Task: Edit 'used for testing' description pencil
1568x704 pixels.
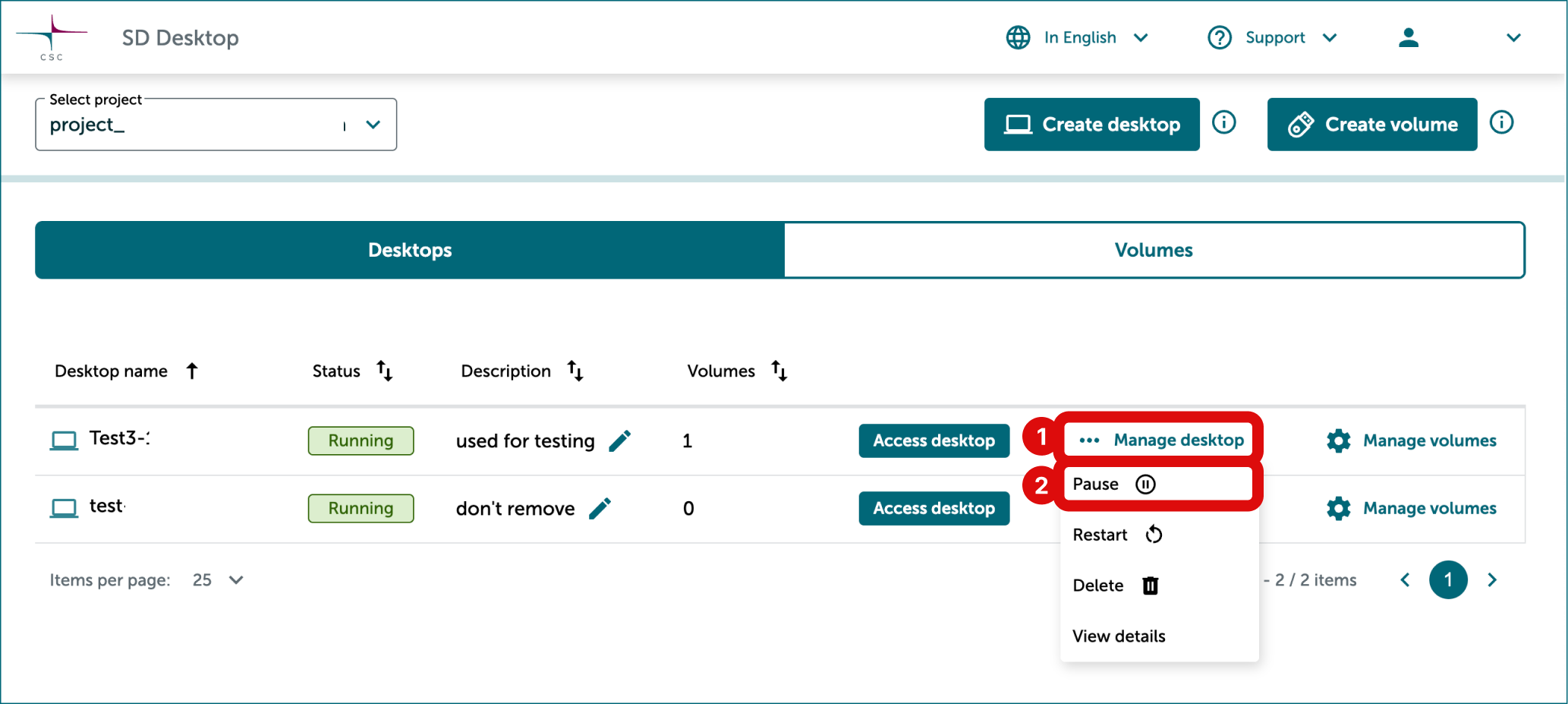Action: click(x=620, y=440)
